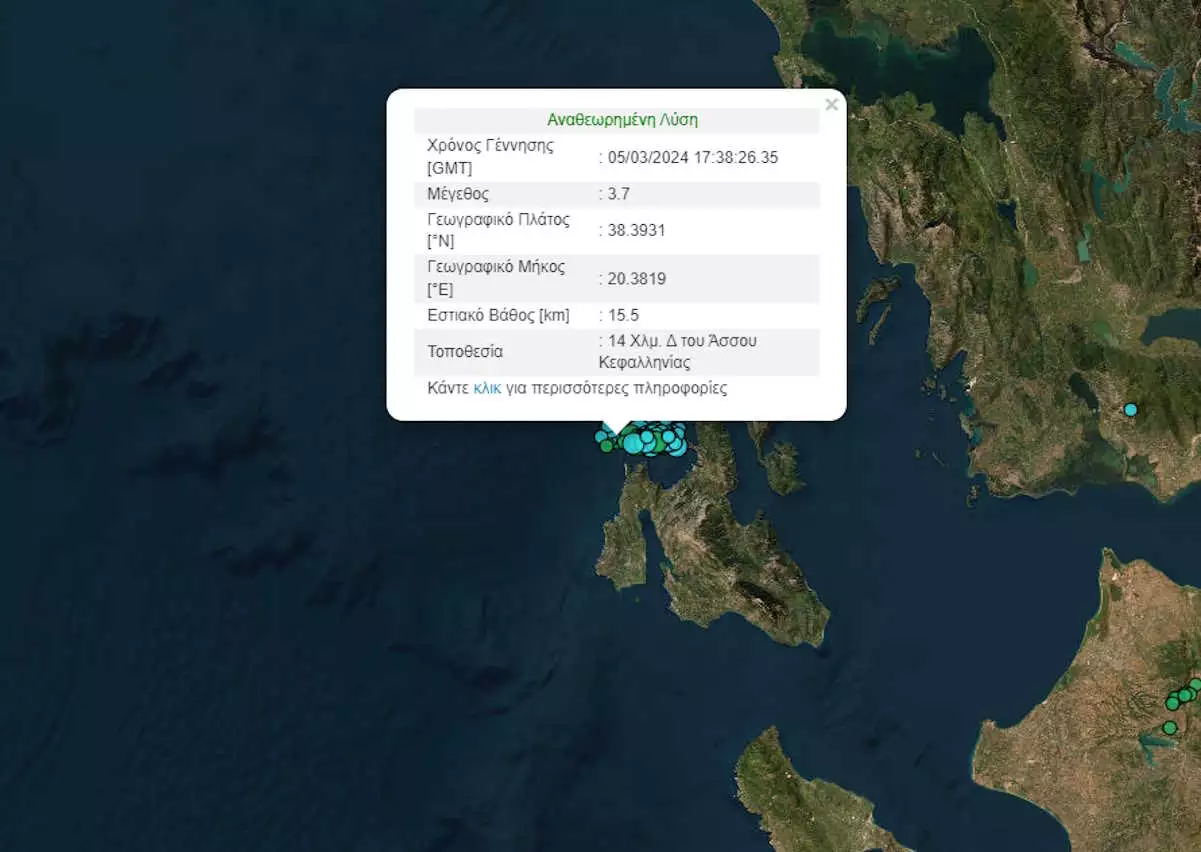Click the large green marker in the Peloponnese group
1201x852 pixels.
click(1172, 703)
